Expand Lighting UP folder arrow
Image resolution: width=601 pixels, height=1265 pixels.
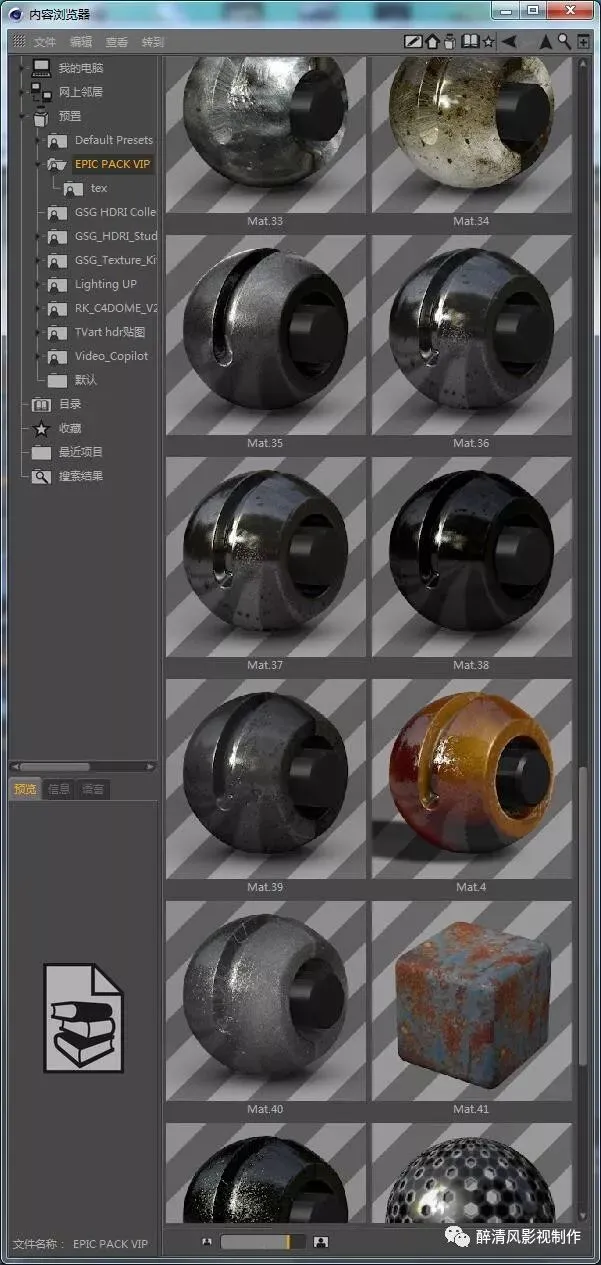[39, 284]
